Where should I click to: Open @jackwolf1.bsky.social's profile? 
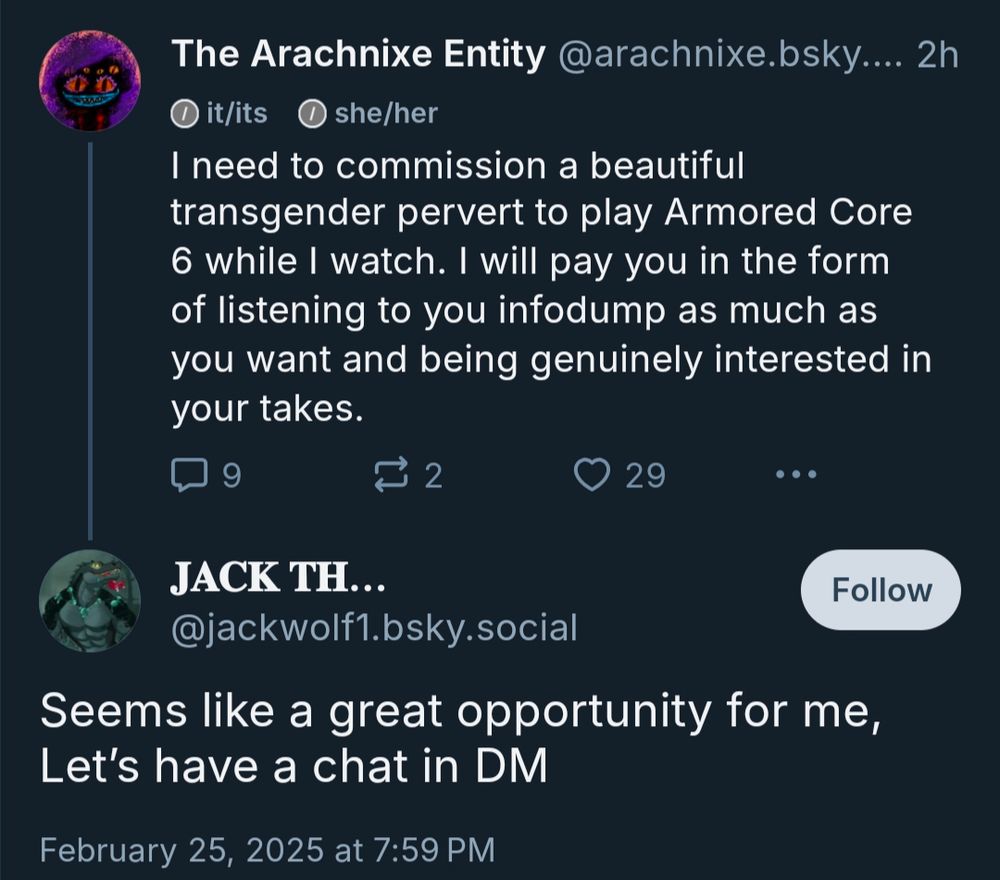click(x=375, y=628)
